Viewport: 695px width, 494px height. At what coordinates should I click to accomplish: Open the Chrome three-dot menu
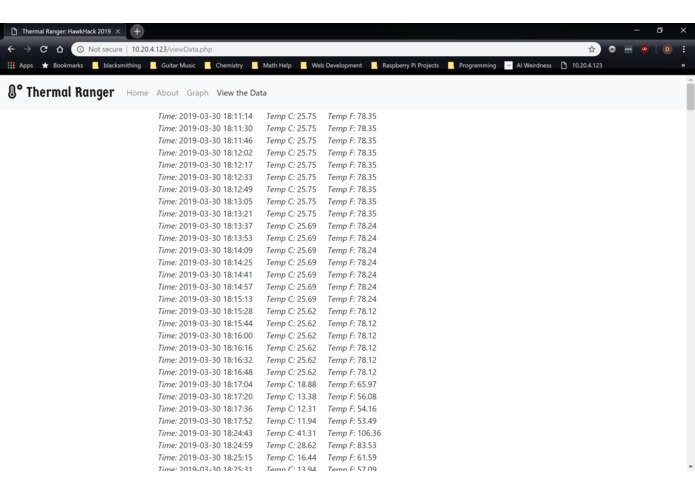(683, 49)
